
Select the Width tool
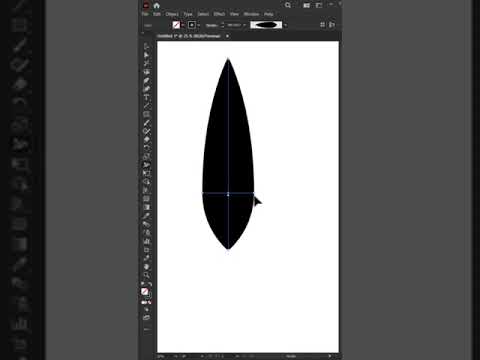(x=146, y=165)
